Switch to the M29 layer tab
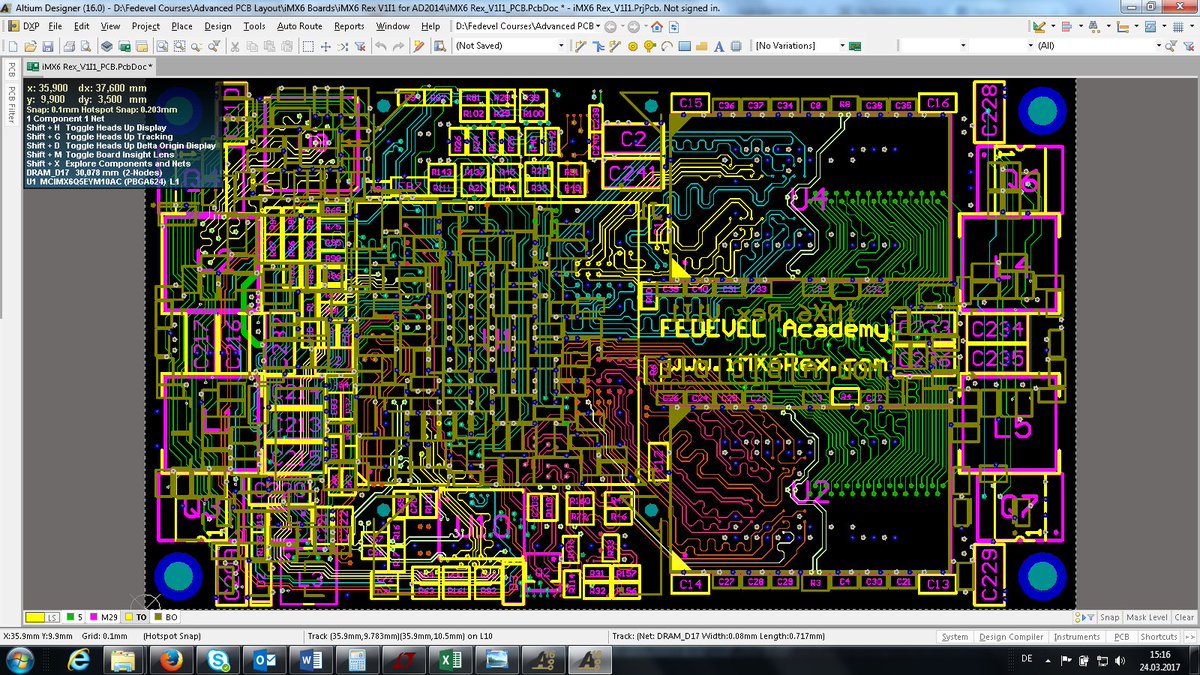The image size is (1200, 675). (x=103, y=618)
